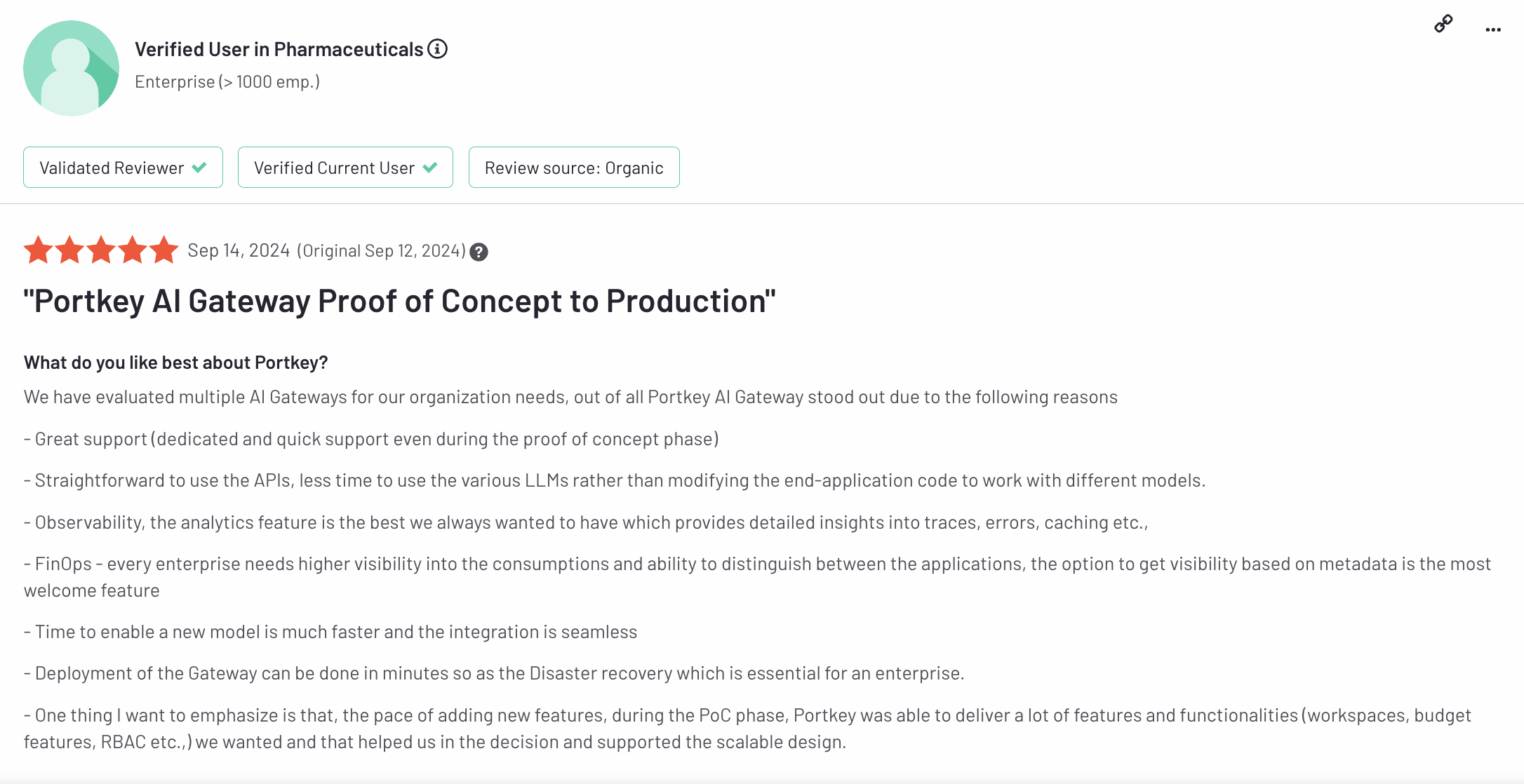Click Enterprise (> 1000 emp.) label

[x=227, y=82]
